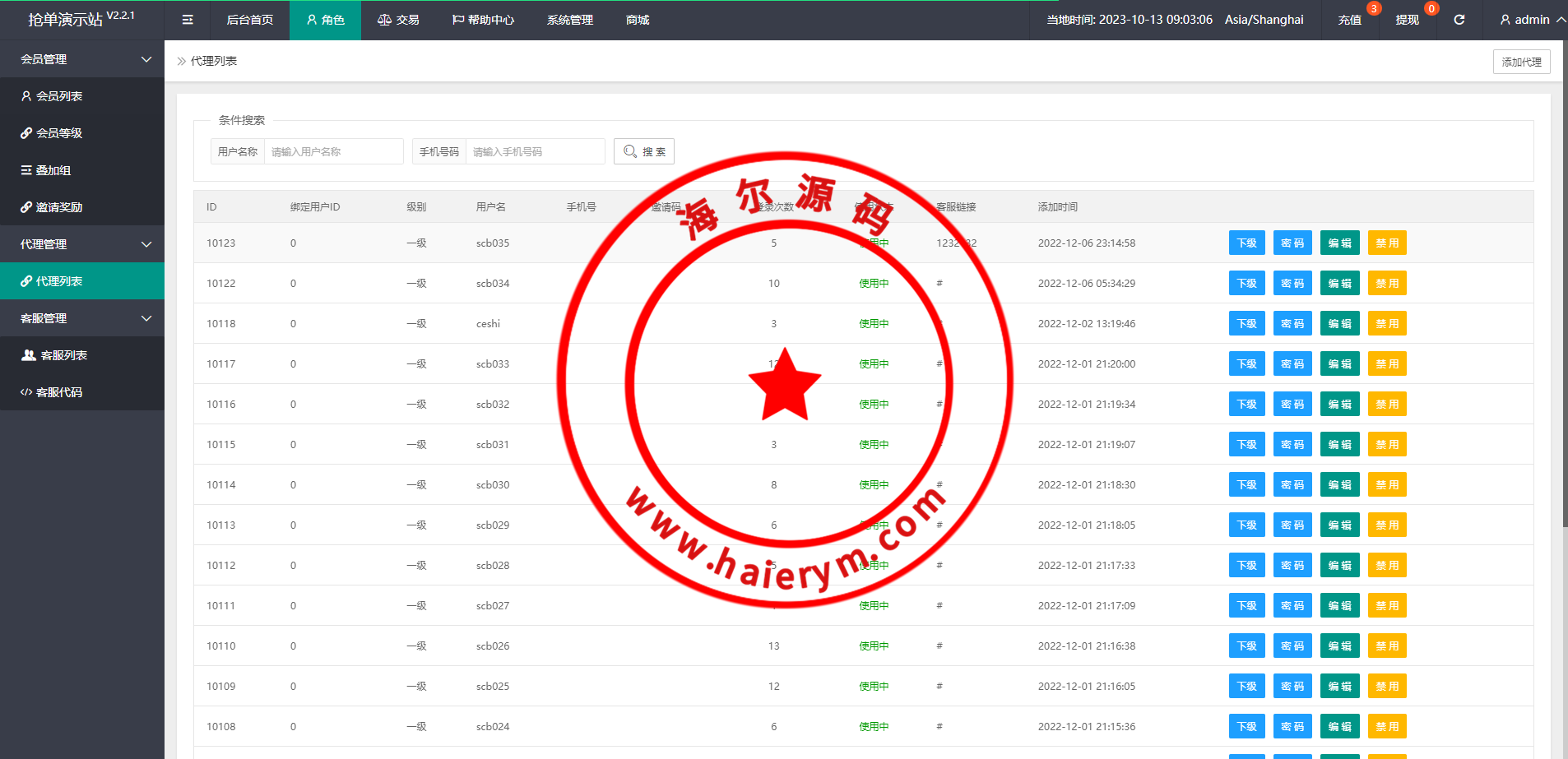Open 叠加组 in the sidebar
Viewport: 1568px width, 759px height.
point(53,170)
